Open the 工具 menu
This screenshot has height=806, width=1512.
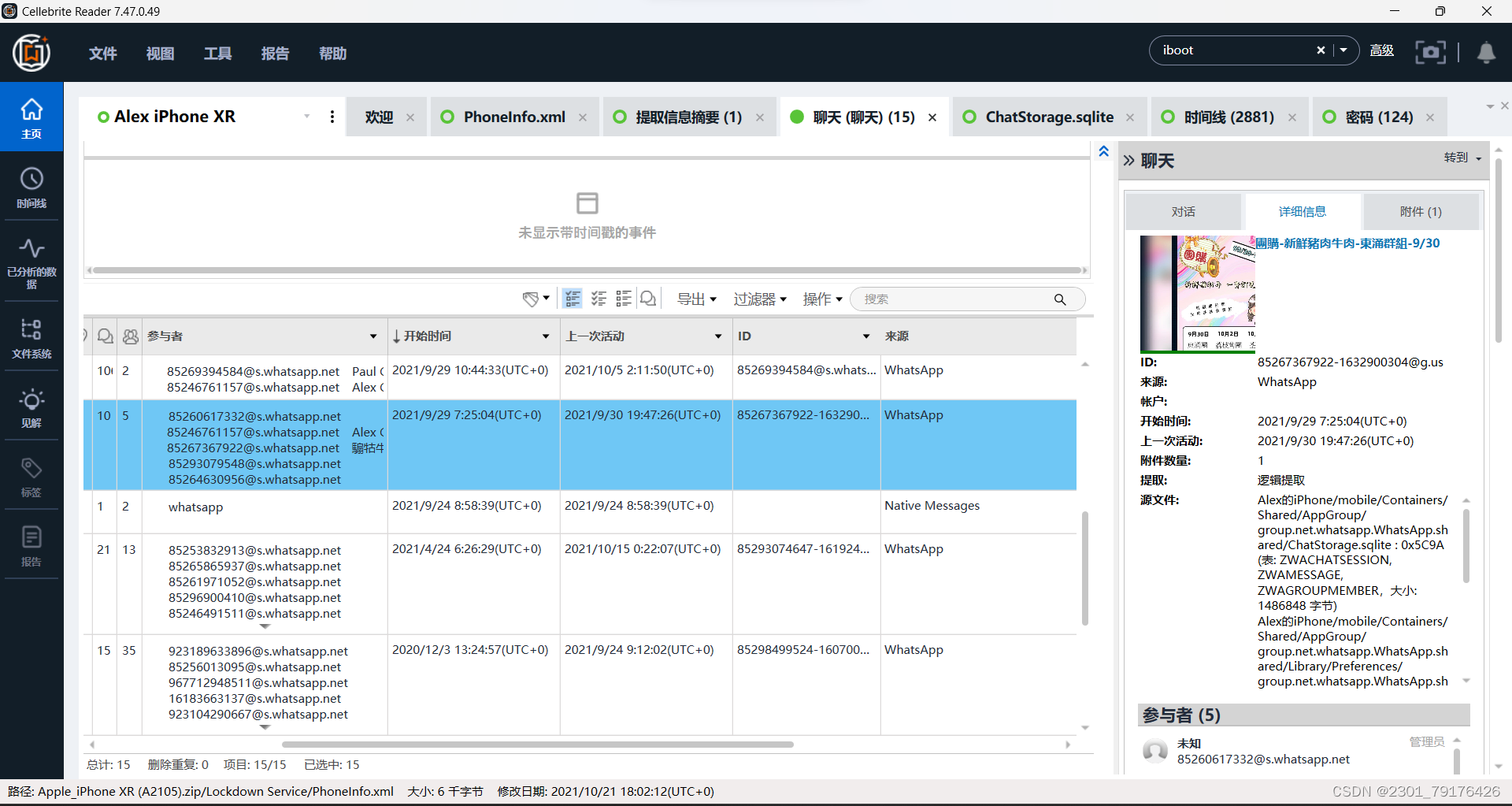217,53
